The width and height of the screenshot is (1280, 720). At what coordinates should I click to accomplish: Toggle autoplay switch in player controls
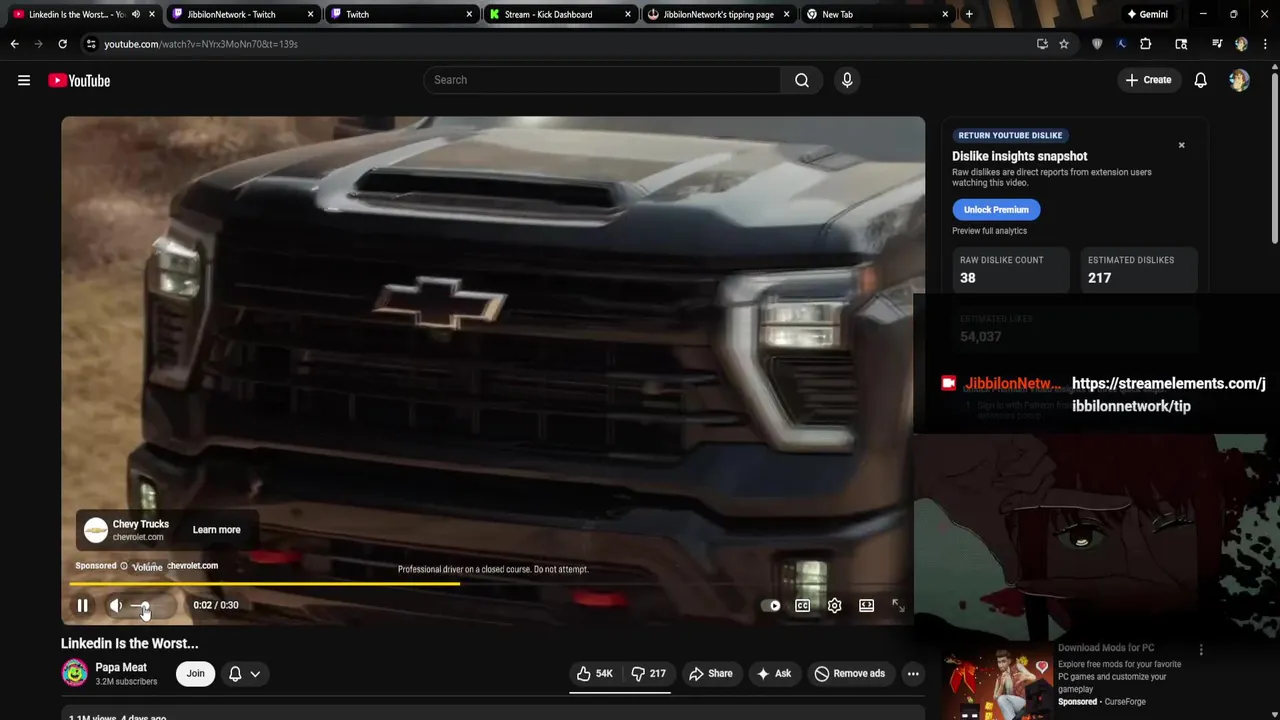(770, 605)
